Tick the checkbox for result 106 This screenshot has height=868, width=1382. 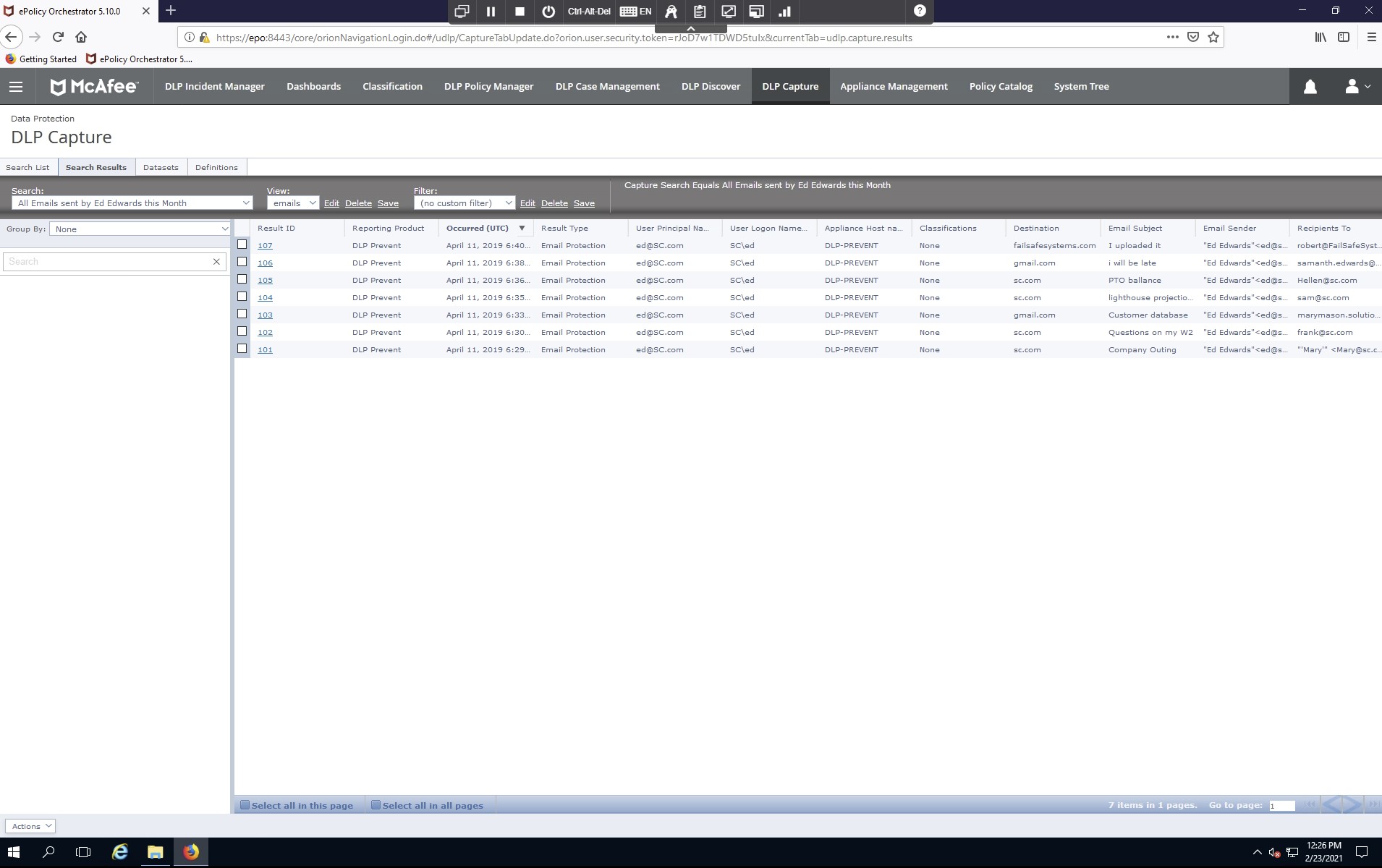[x=242, y=262]
